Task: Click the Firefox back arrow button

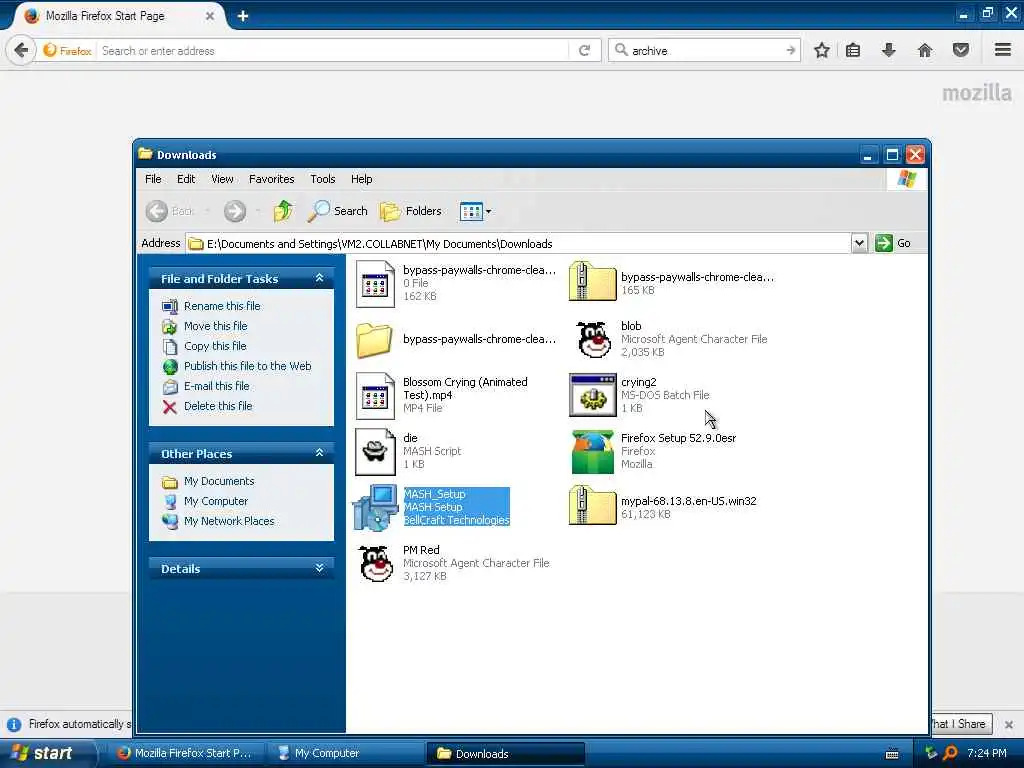Action: pyautogui.click(x=21, y=50)
